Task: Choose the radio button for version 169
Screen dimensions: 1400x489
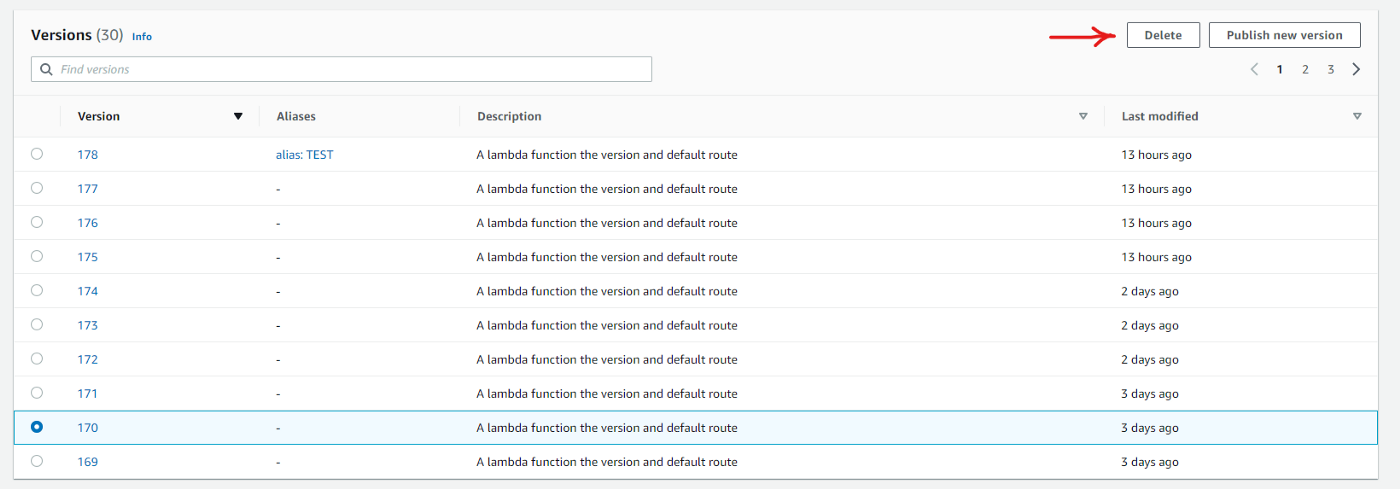Action: coord(37,461)
